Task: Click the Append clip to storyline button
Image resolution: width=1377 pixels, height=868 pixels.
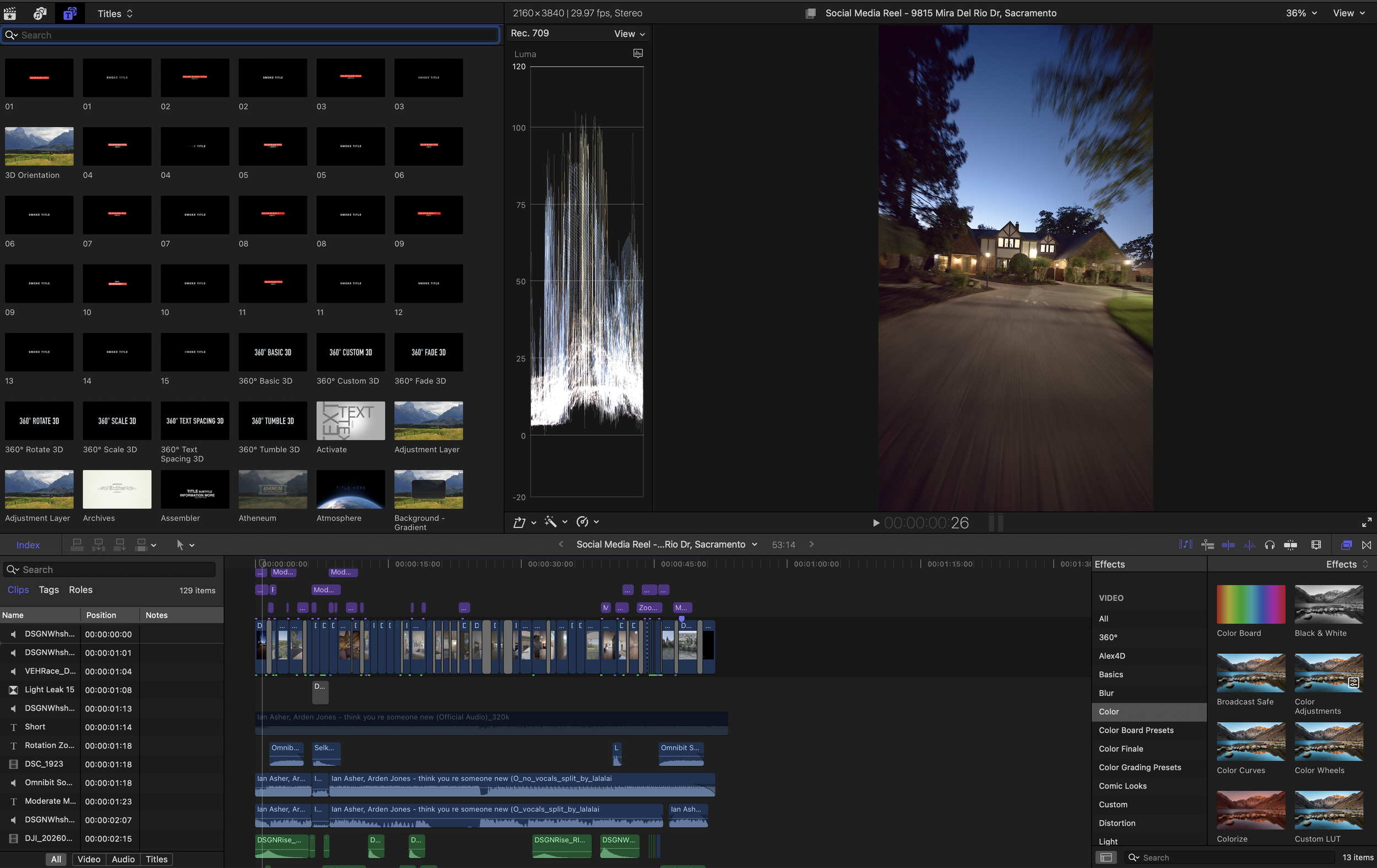Action: tap(120, 544)
